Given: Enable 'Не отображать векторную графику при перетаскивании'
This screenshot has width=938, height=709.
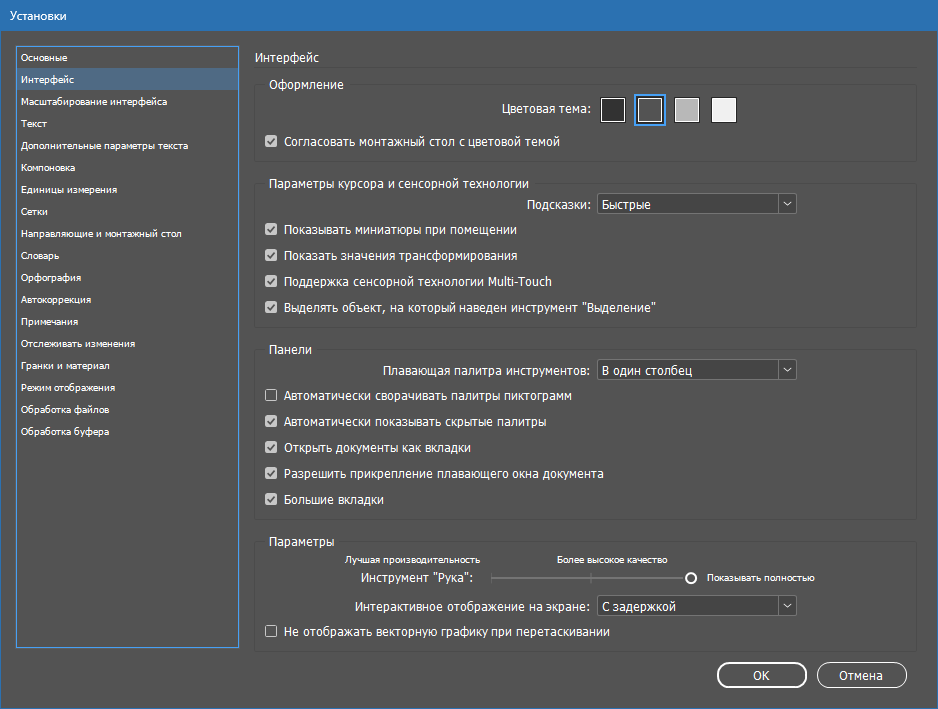Looking at the screenshot, I should [x=271, y=632].
